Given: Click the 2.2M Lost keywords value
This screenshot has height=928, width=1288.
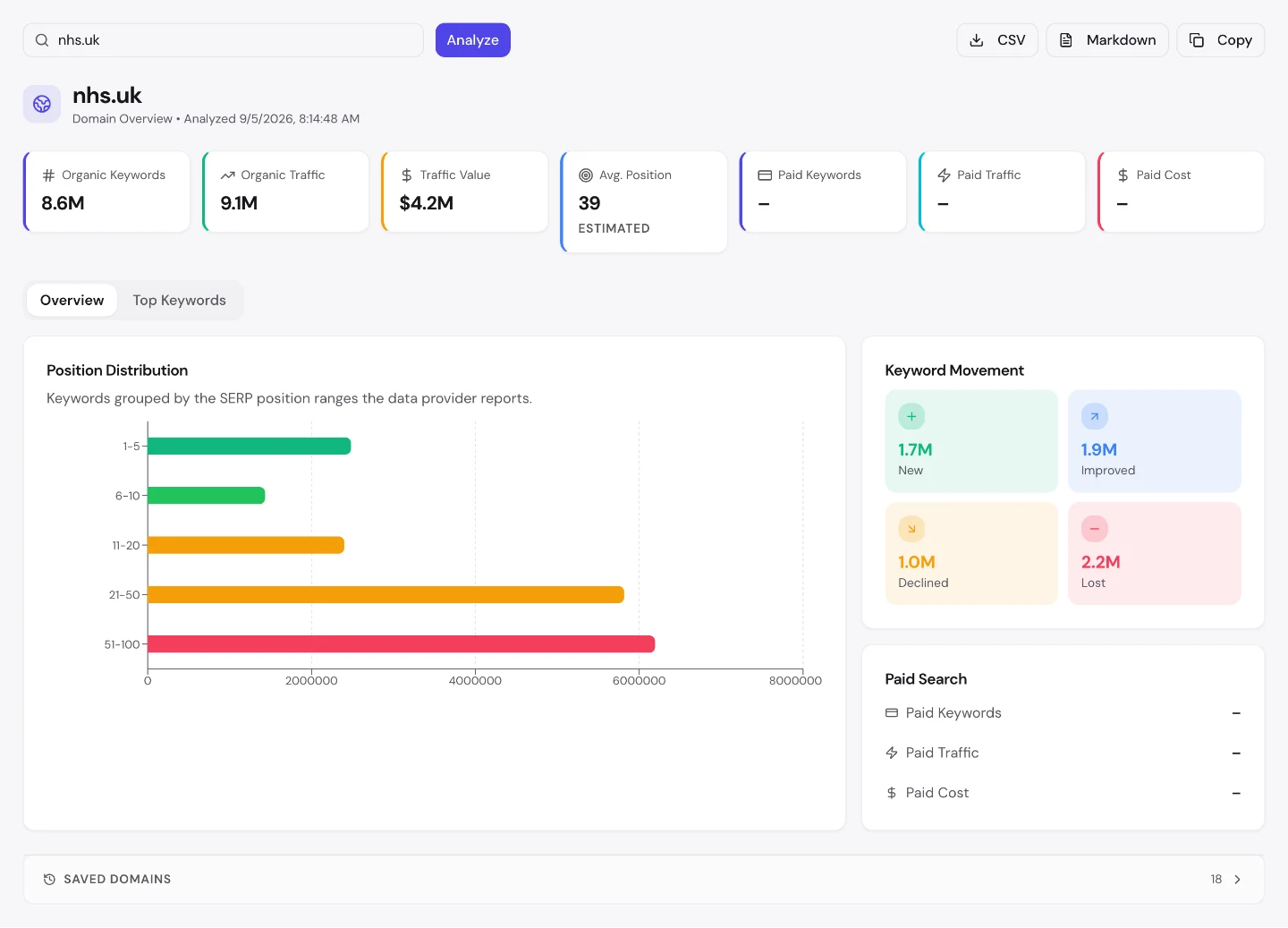Looking at the screenshot, I should tap(1101, 563).
